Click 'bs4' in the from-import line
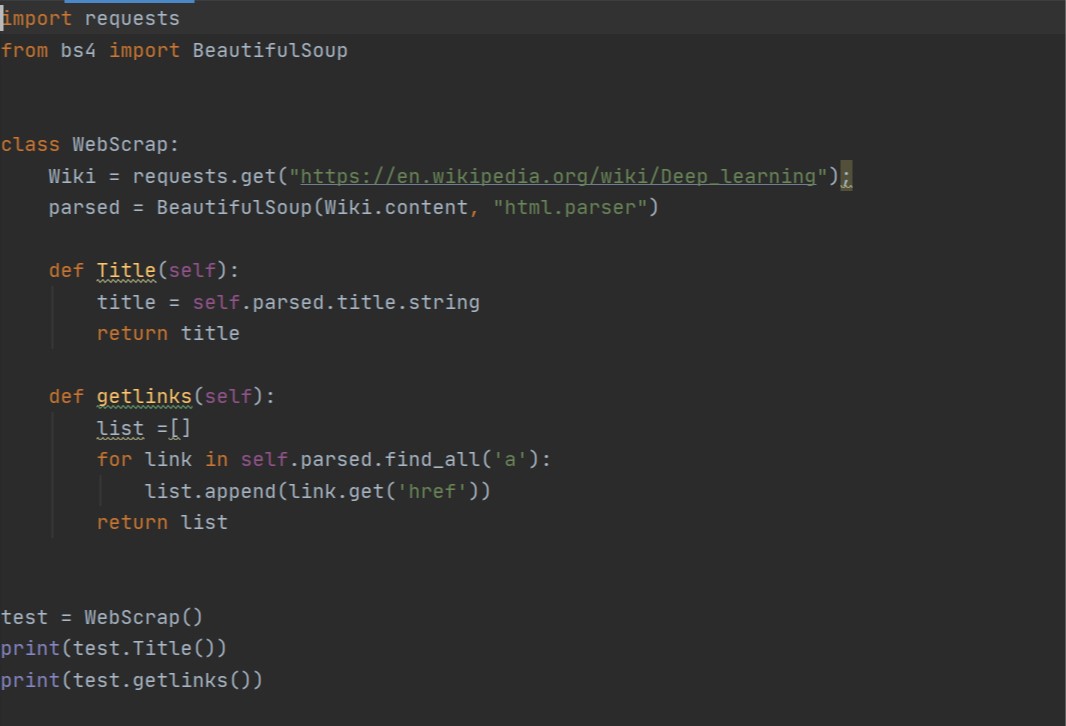1066x726 pixels. tap(78, 50)
